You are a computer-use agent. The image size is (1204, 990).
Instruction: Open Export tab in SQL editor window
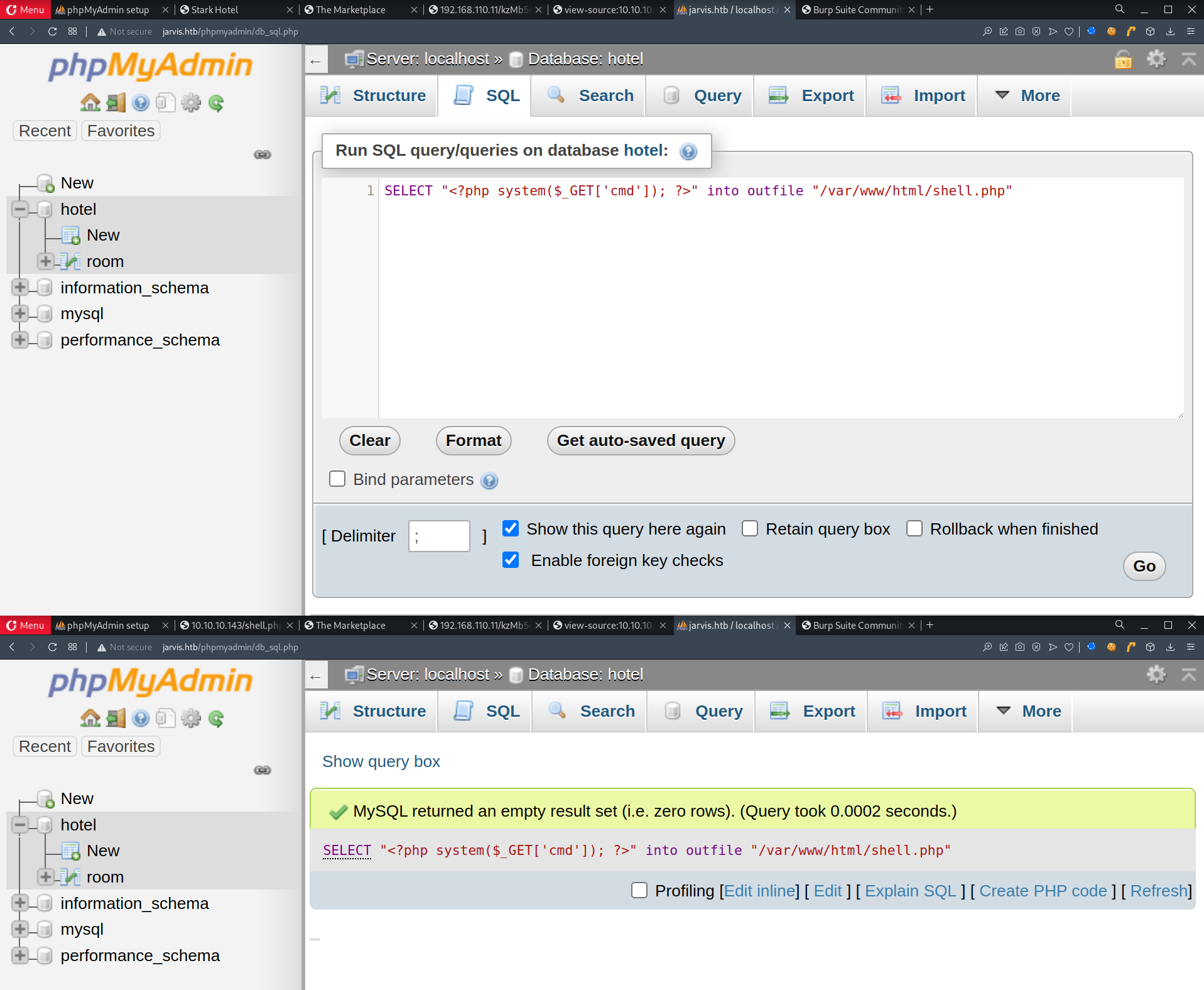(810, 95)
